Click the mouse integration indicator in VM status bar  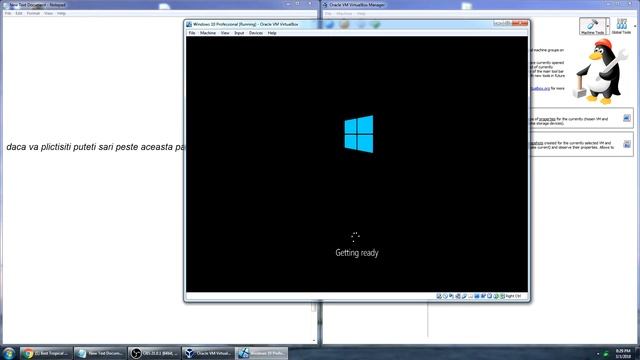(x=496, y=296)
